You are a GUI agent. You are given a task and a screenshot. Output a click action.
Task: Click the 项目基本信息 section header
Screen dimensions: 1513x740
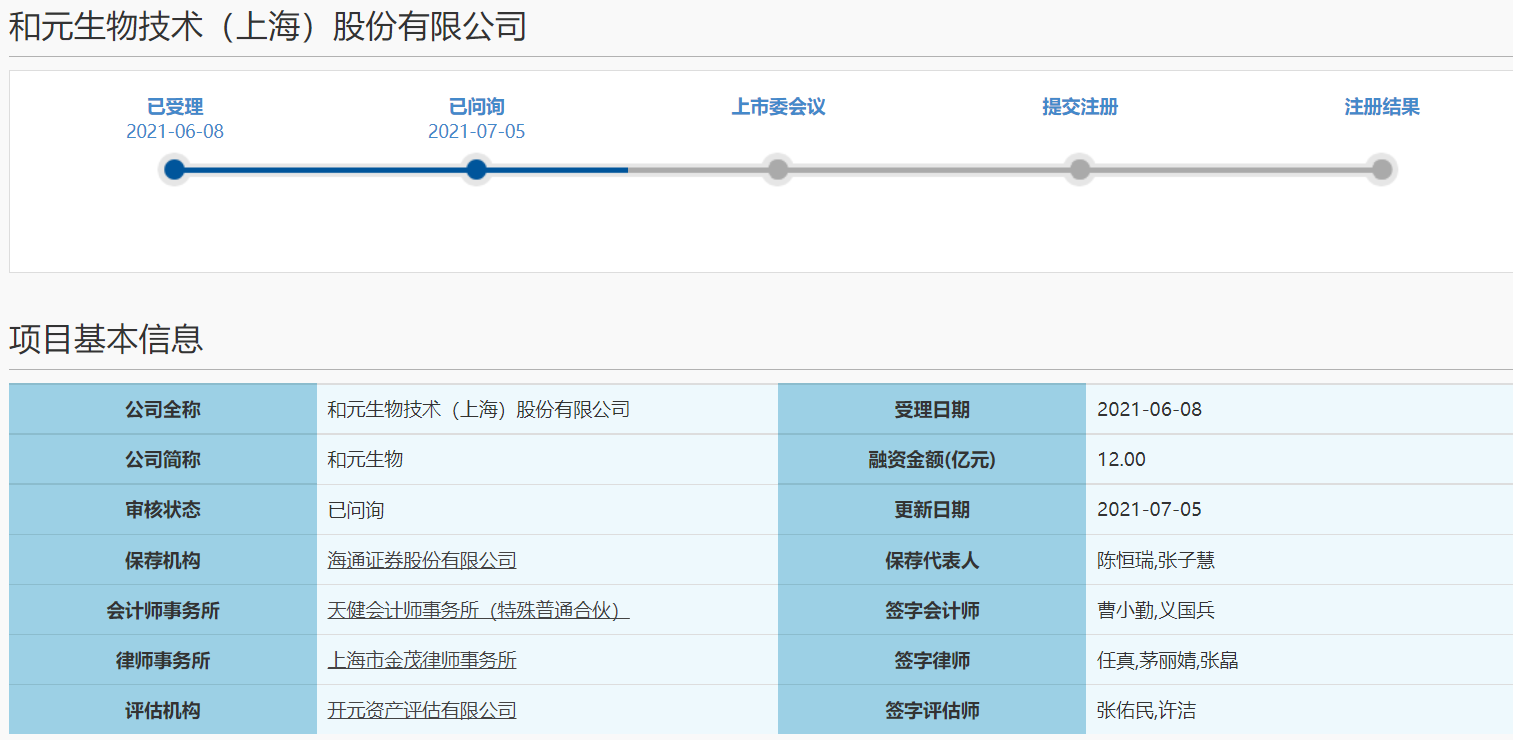click(103, 339)
